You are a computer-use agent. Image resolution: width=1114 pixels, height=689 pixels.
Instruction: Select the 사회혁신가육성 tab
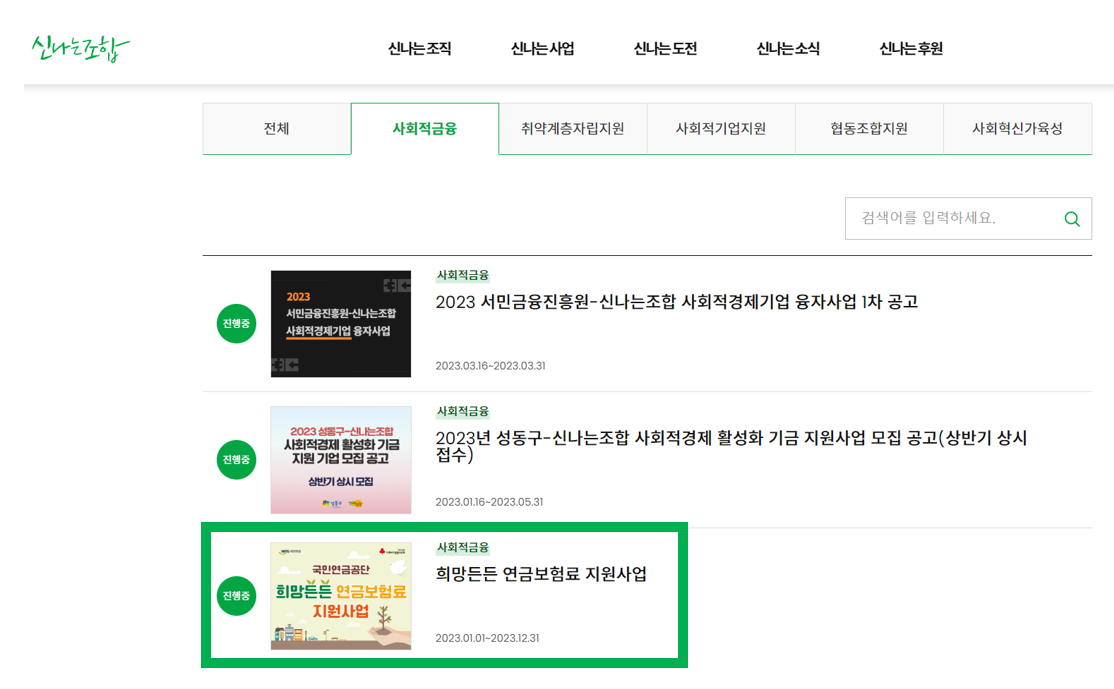point(1017,128)
